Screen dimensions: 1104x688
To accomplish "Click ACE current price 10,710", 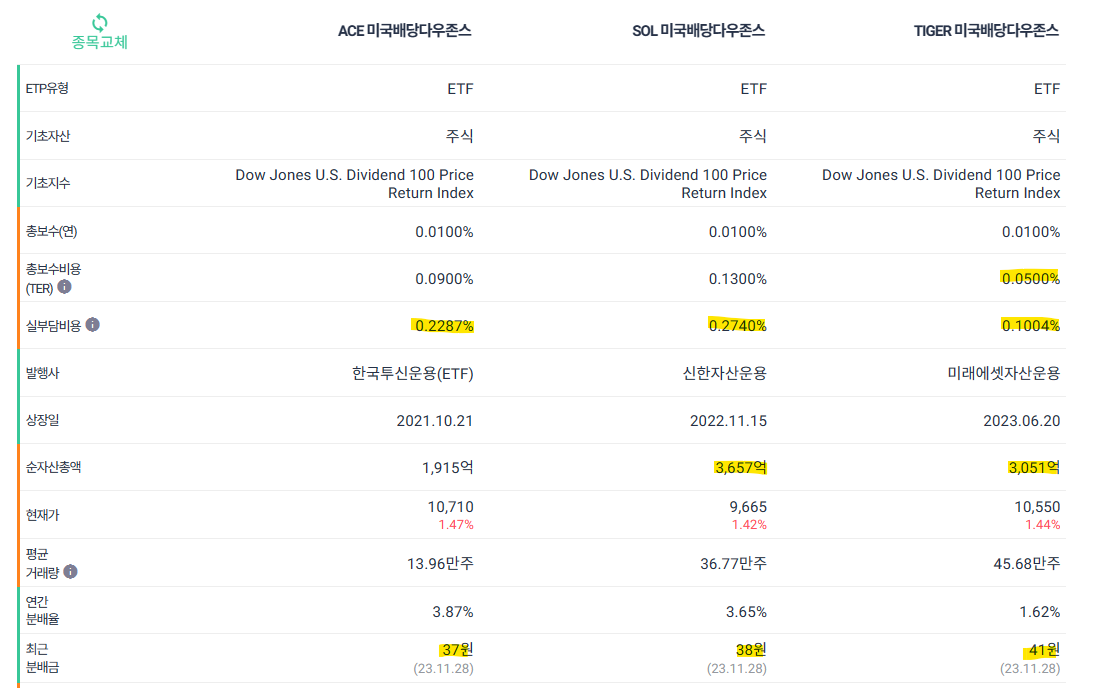I will click(451, 507).
